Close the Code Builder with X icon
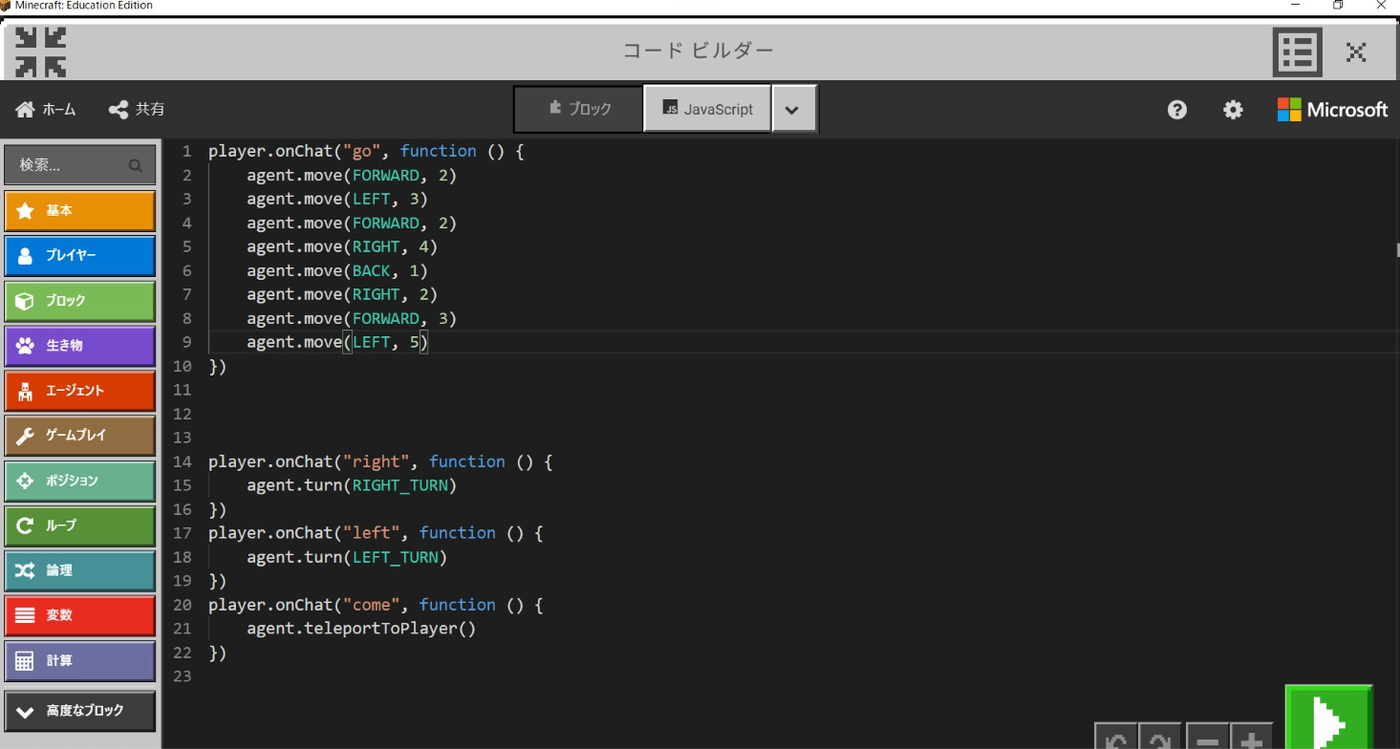The height and width of the screenshot is (749, 1400). [x=1356, y=52]
